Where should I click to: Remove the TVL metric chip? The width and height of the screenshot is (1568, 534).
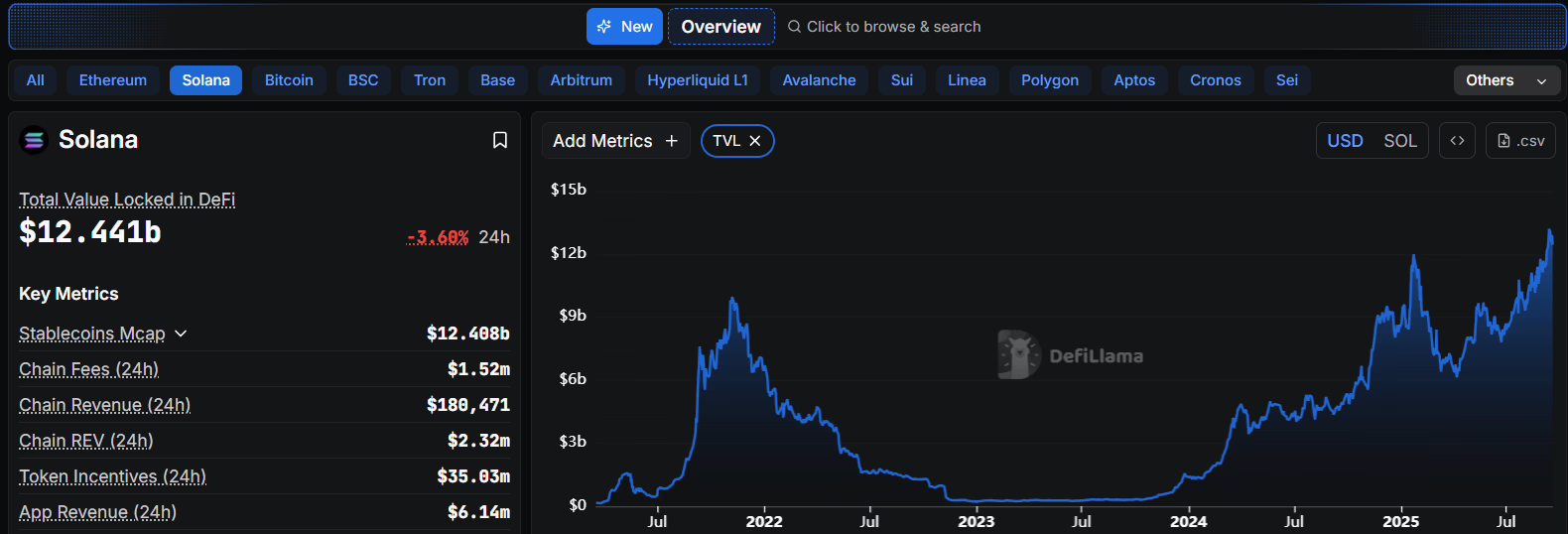click(755, 141)
